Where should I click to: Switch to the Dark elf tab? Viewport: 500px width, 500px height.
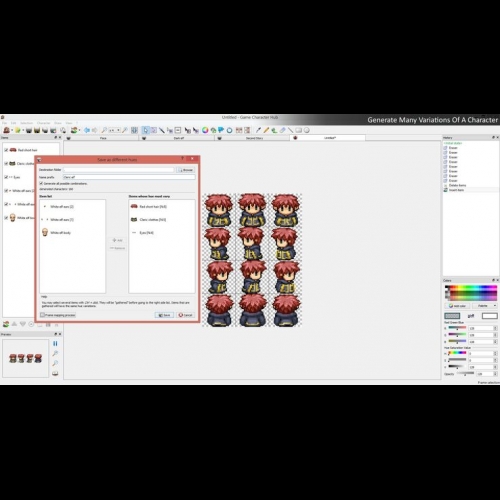179,138
